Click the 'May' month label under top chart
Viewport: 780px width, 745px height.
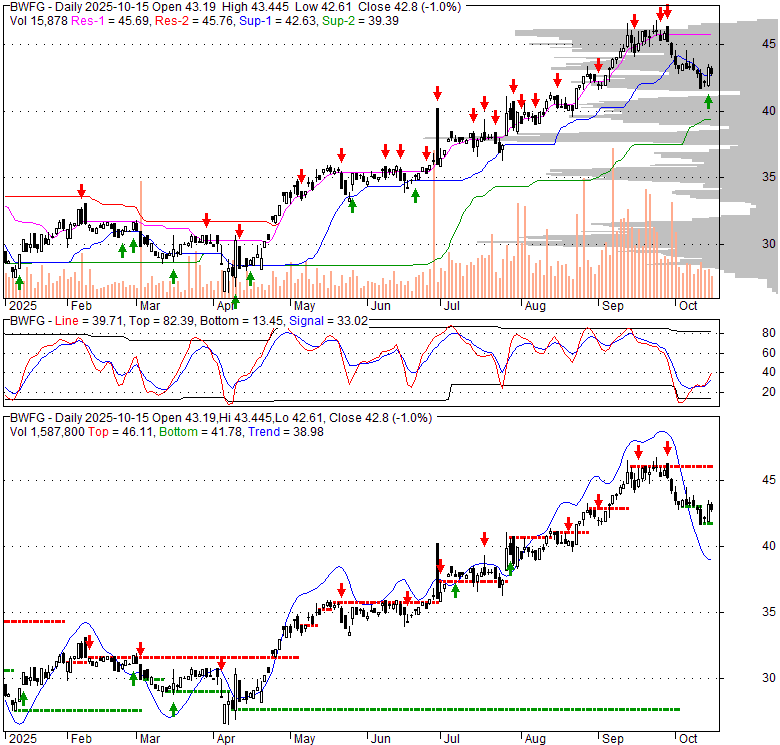coord(304,306)
